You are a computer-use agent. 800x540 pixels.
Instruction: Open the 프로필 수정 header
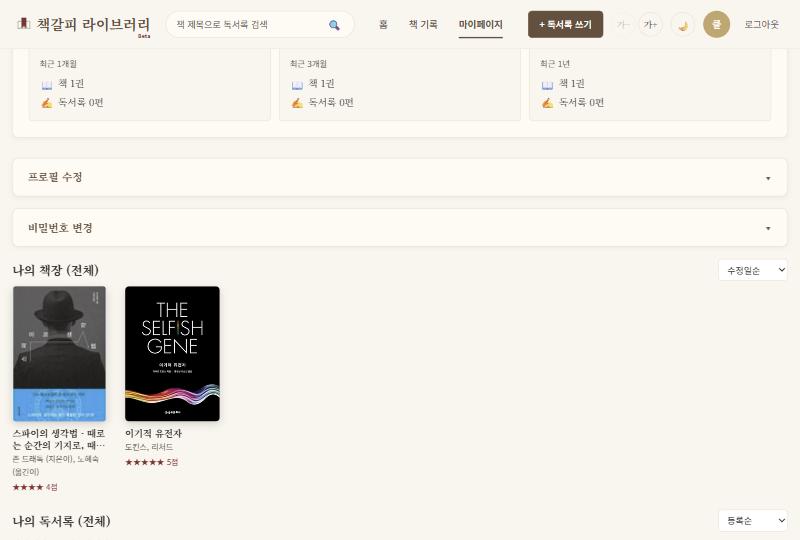pos(399,177)
